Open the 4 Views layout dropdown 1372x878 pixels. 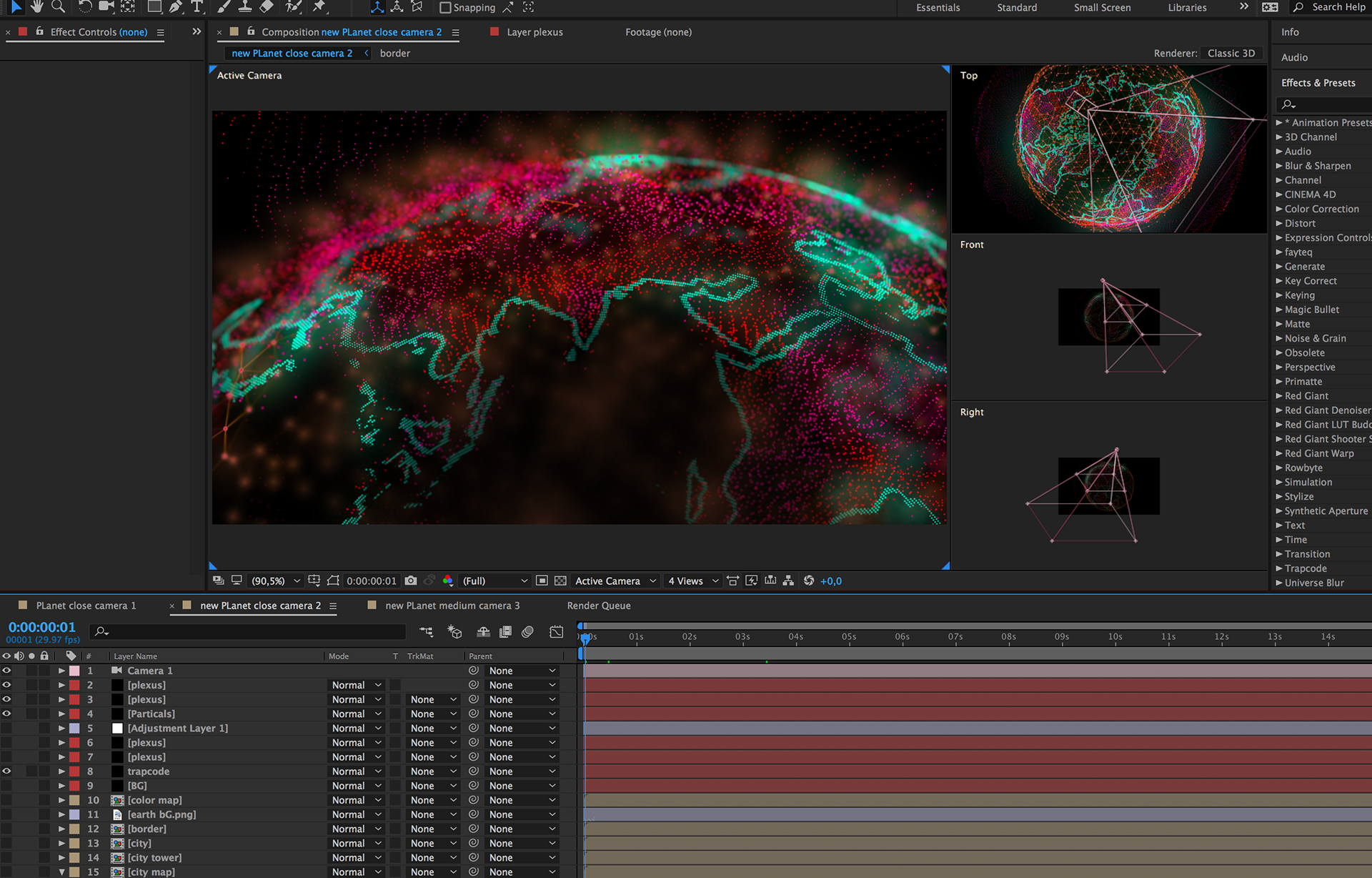click(692, 581)
